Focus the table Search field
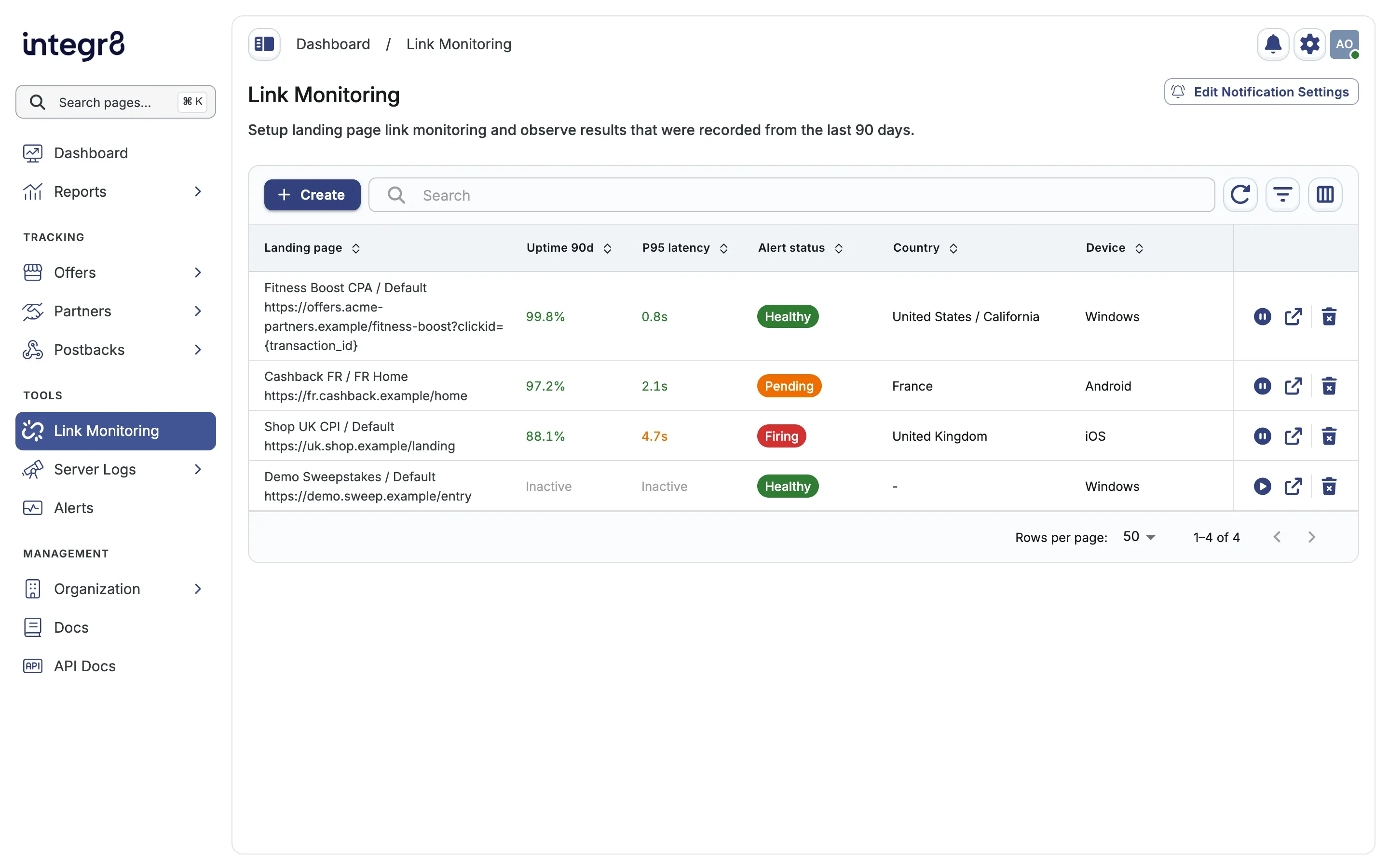The width and height of the screenshot is (1389, 868). coord(791,195)
